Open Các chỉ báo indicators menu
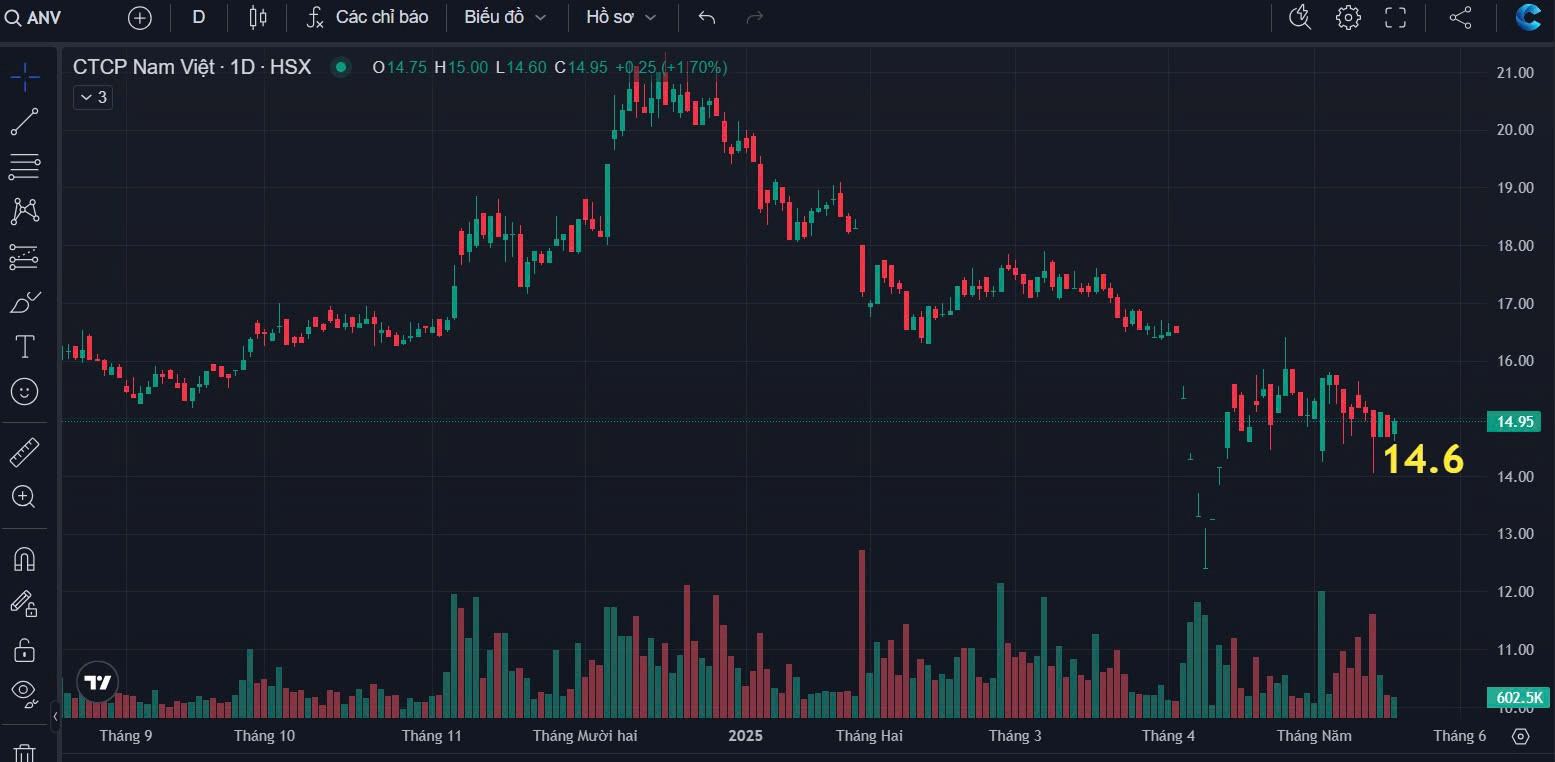1555x762 pixels. (368, 17)
